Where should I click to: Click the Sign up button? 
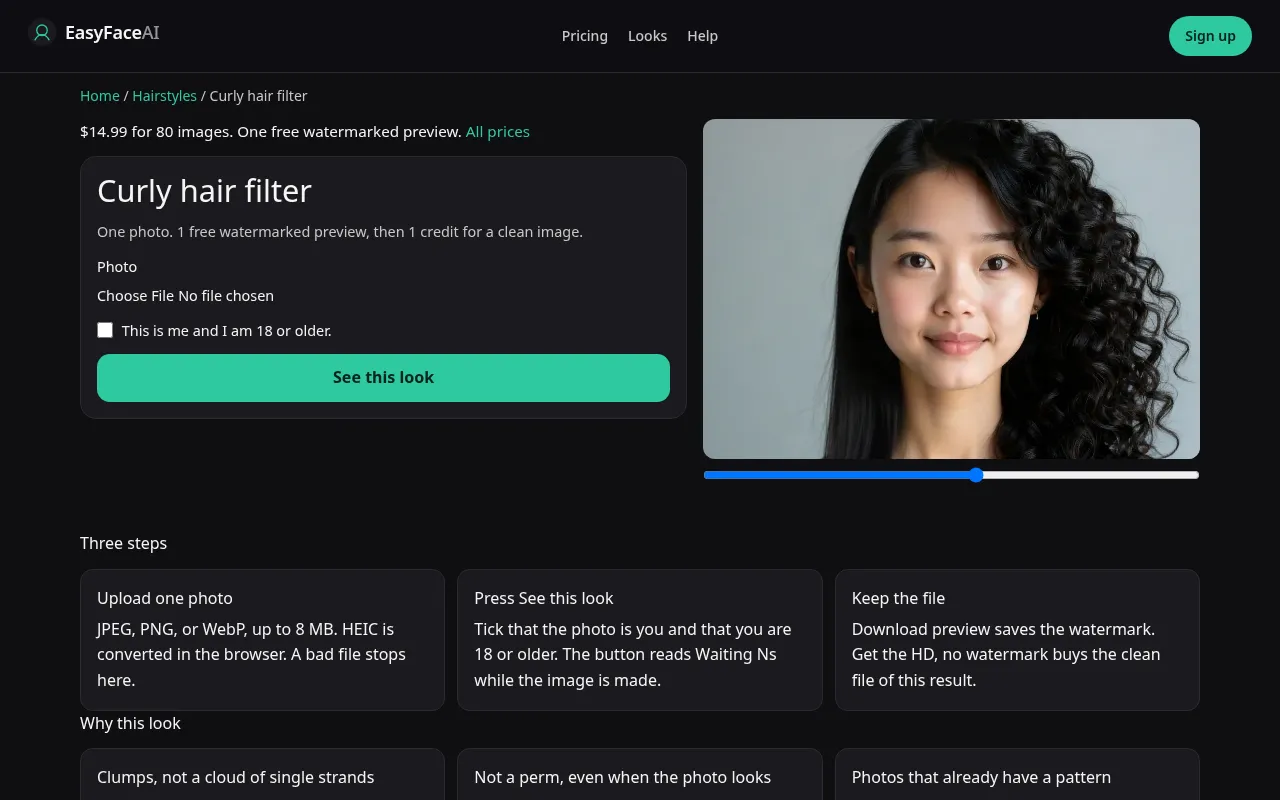[x=1210, y=36]
